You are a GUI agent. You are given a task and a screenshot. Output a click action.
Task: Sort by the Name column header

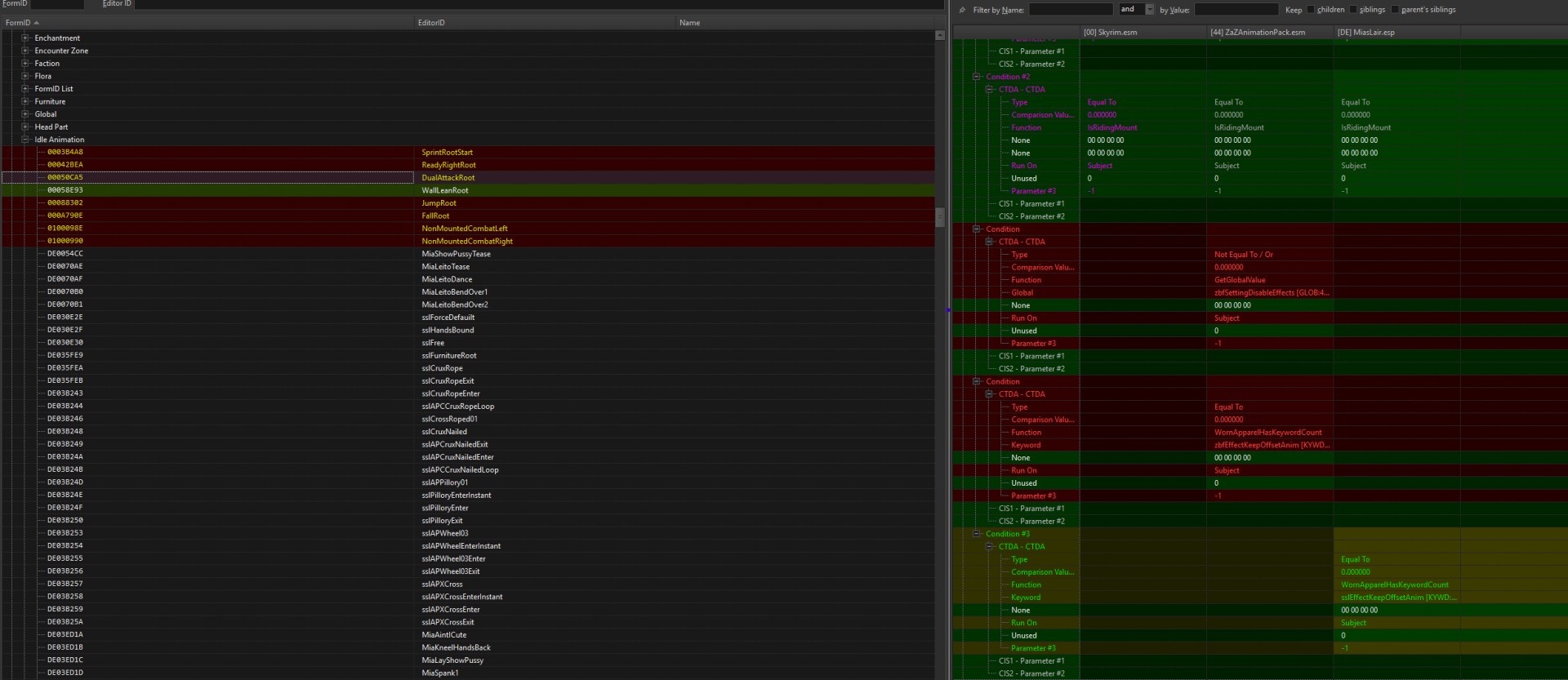tap(804, 23)
